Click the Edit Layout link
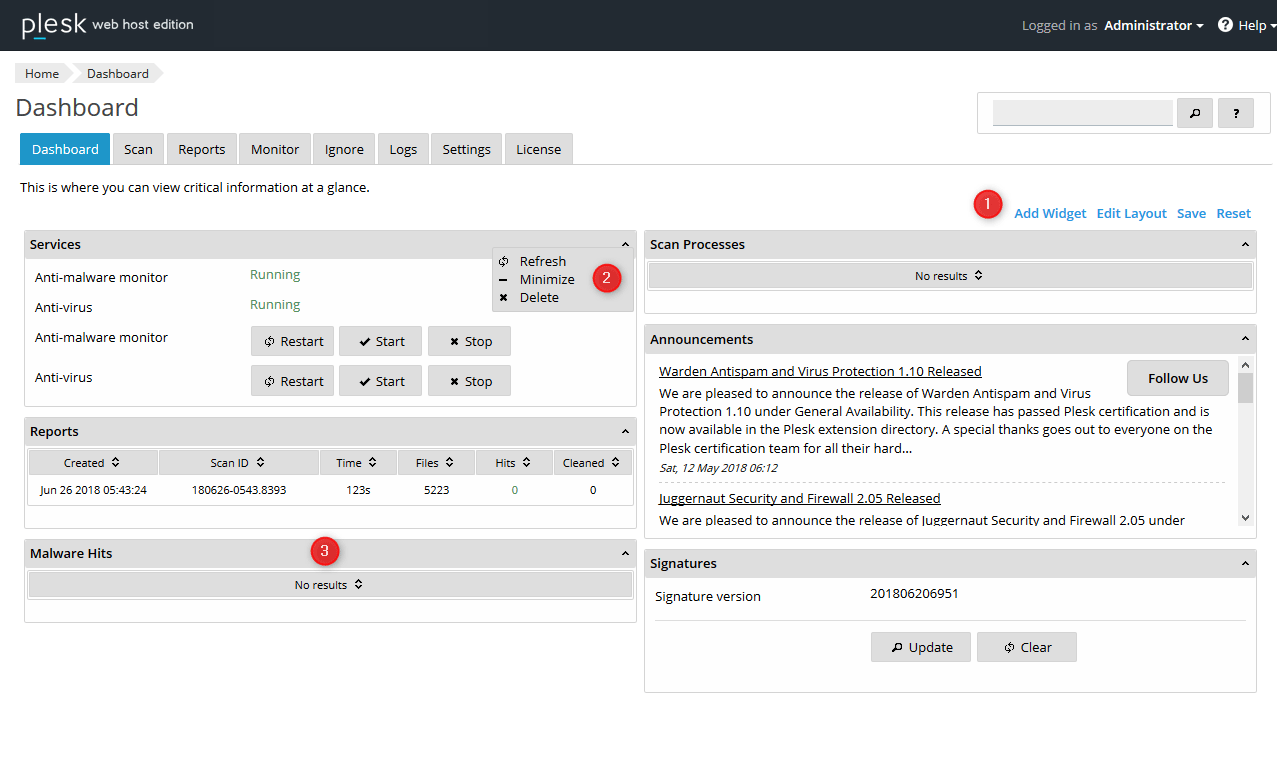Viewport: 1277px width, 768px height. (x=1131, y=213)
